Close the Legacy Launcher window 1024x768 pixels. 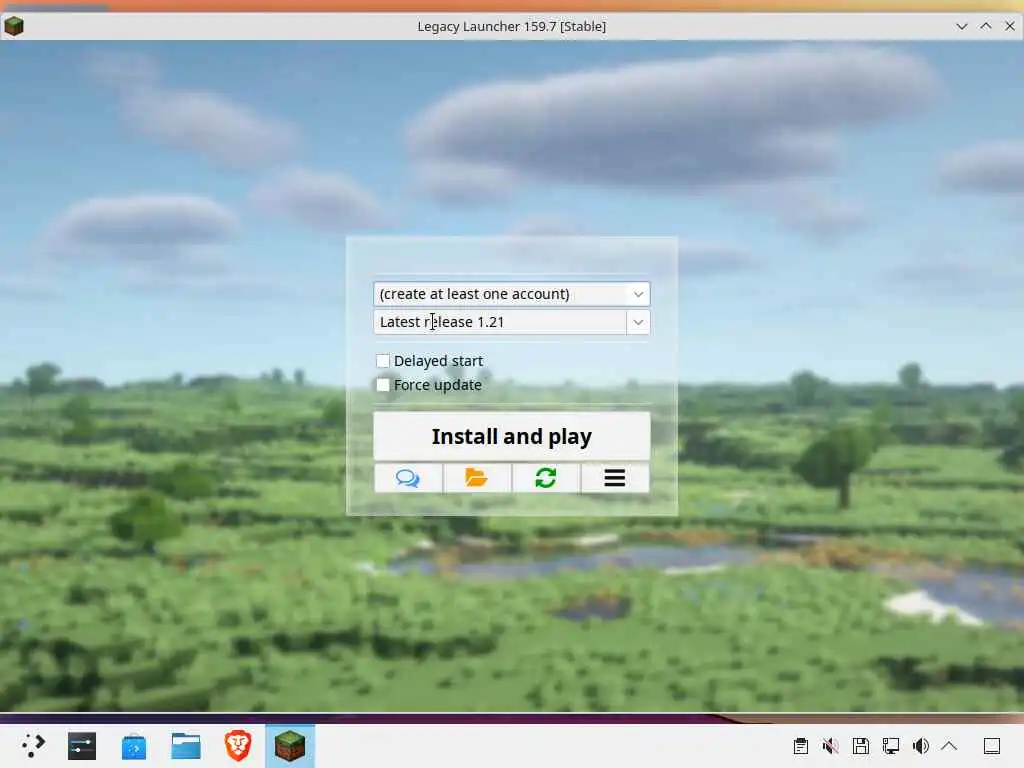[1010, 26]
